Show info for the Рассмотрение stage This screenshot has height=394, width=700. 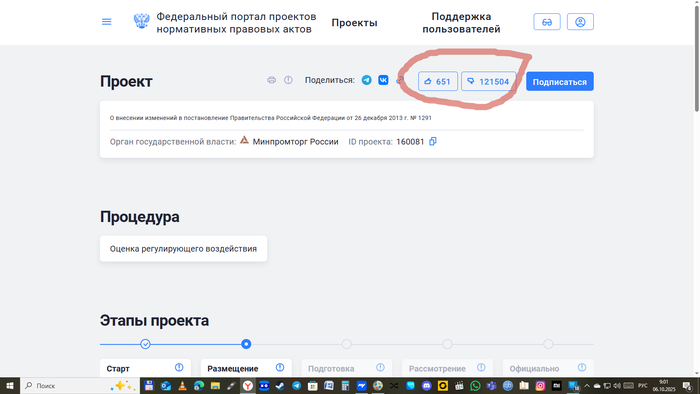(481, 368)
